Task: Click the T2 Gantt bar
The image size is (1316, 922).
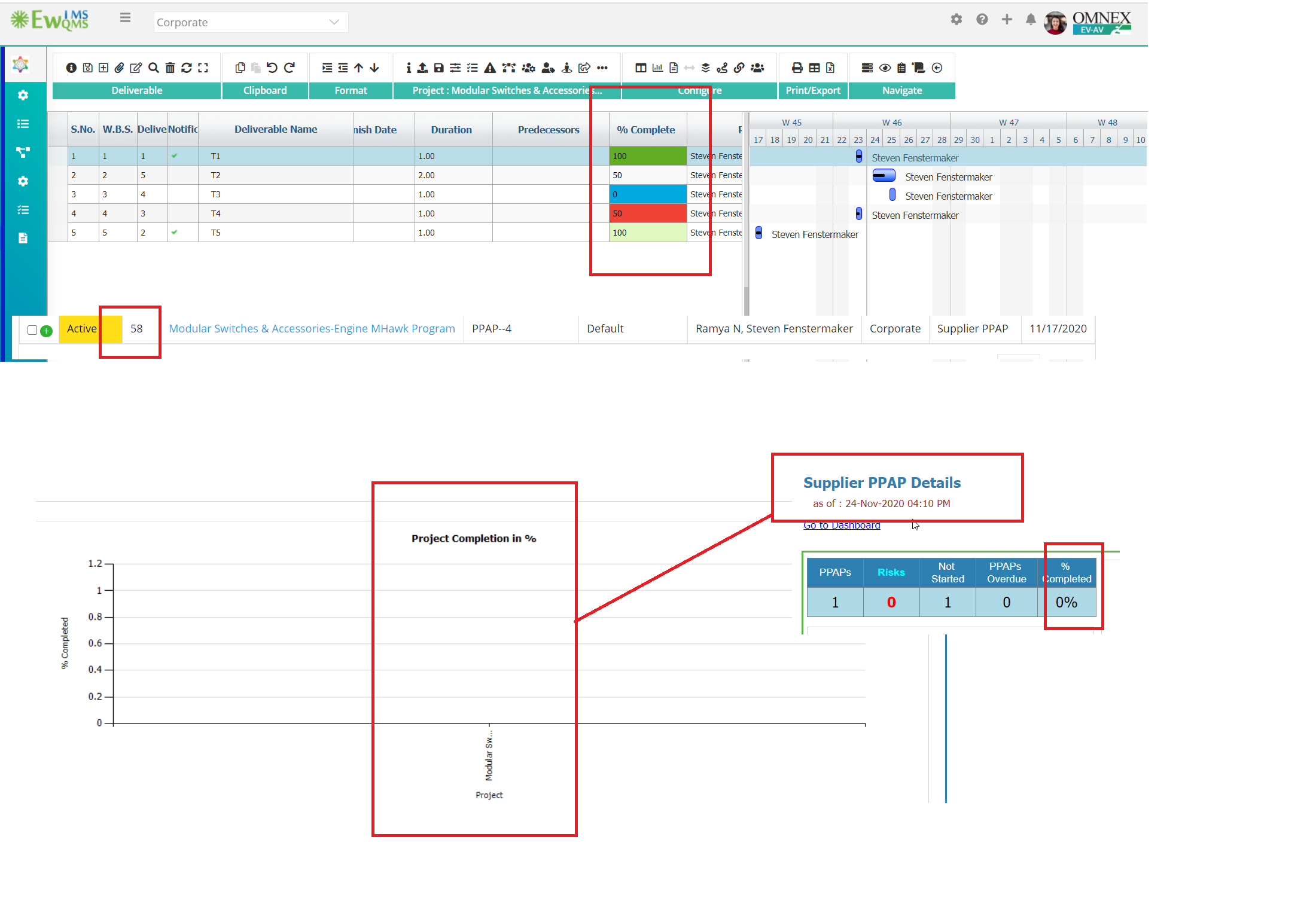Action: 884,176
